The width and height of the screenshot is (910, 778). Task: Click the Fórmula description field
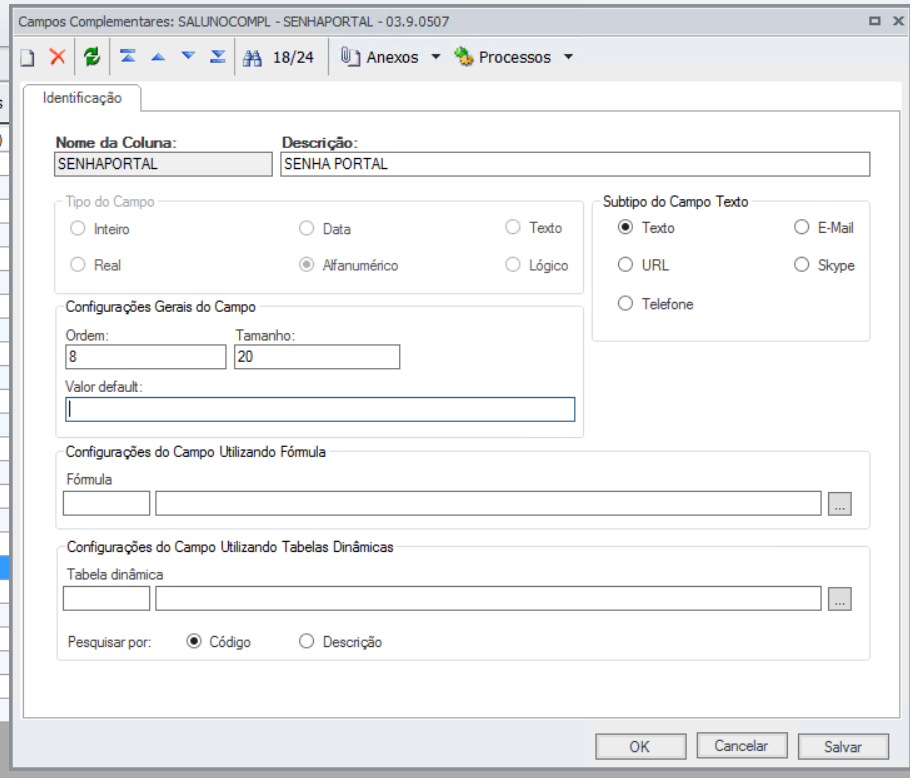pos(488,503)
